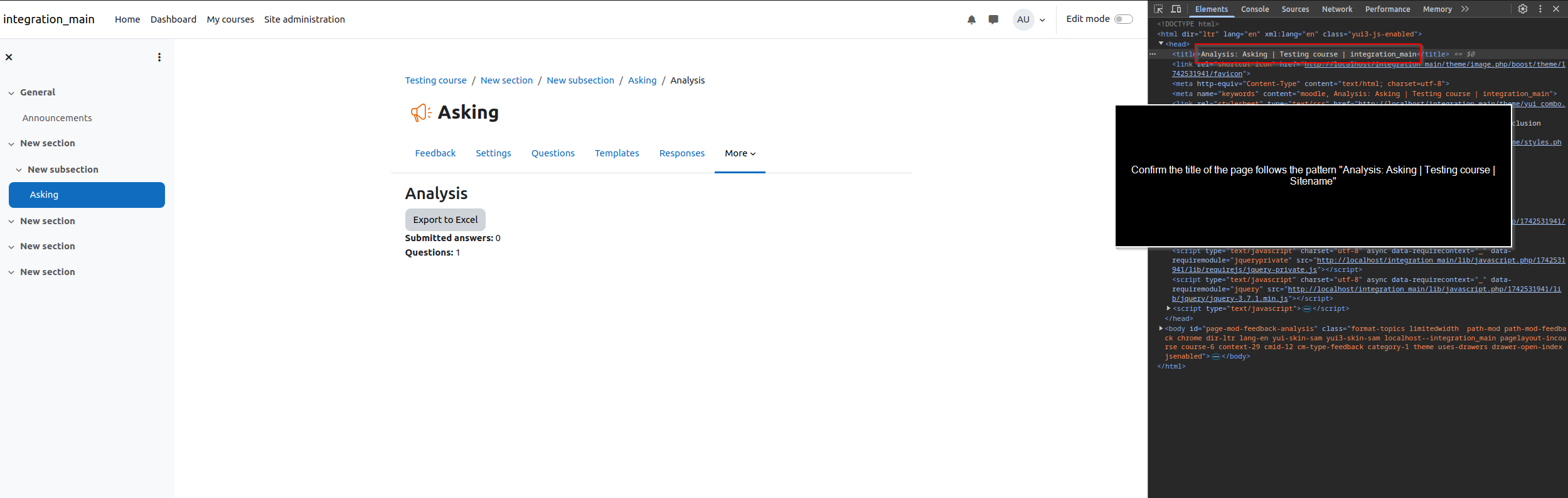Open the Templates tab
The height and width of the screenshot is (498, 1568).
pos(617,153)
